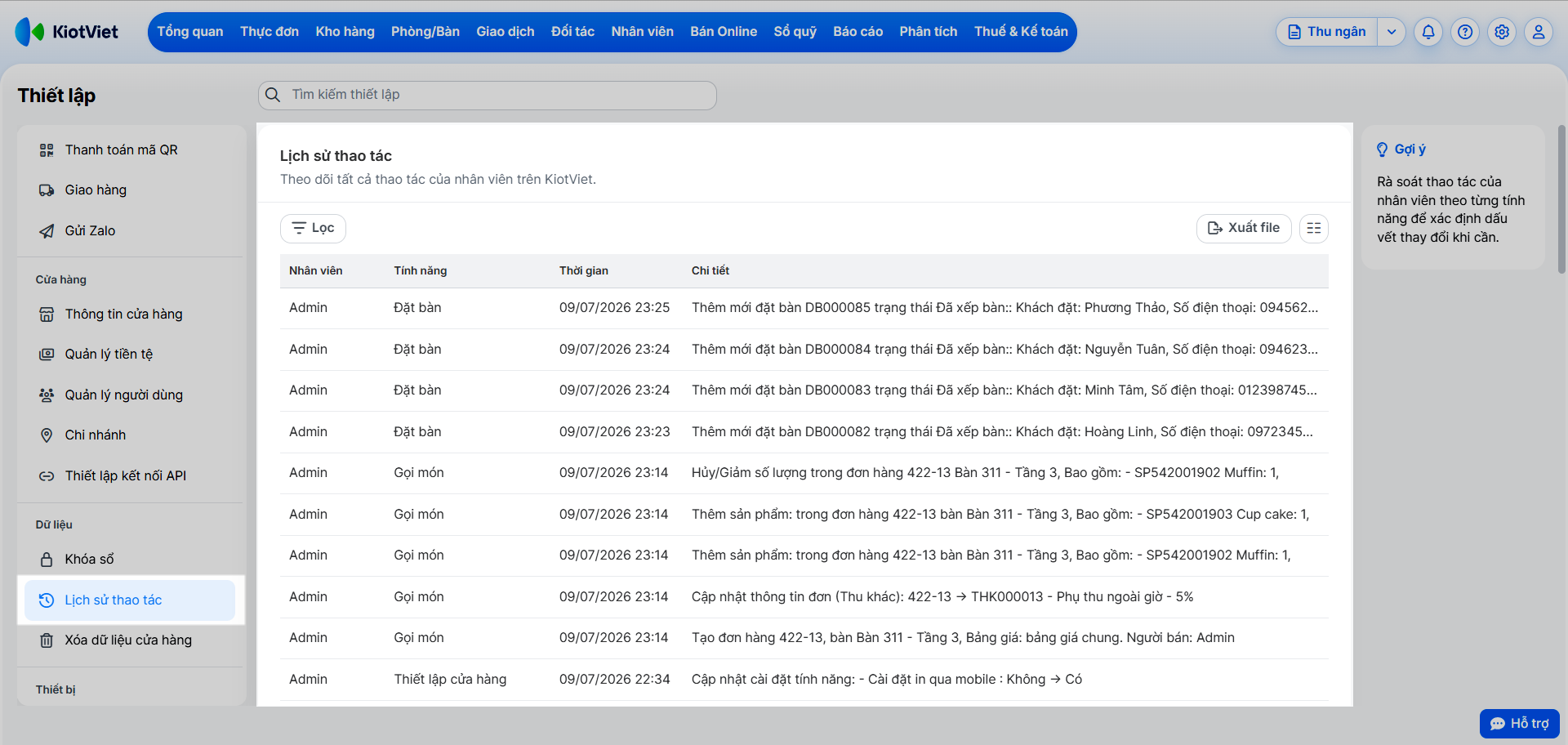Click the trash icon for Xóa dữ liệu cửa hàng

point(47,640)
